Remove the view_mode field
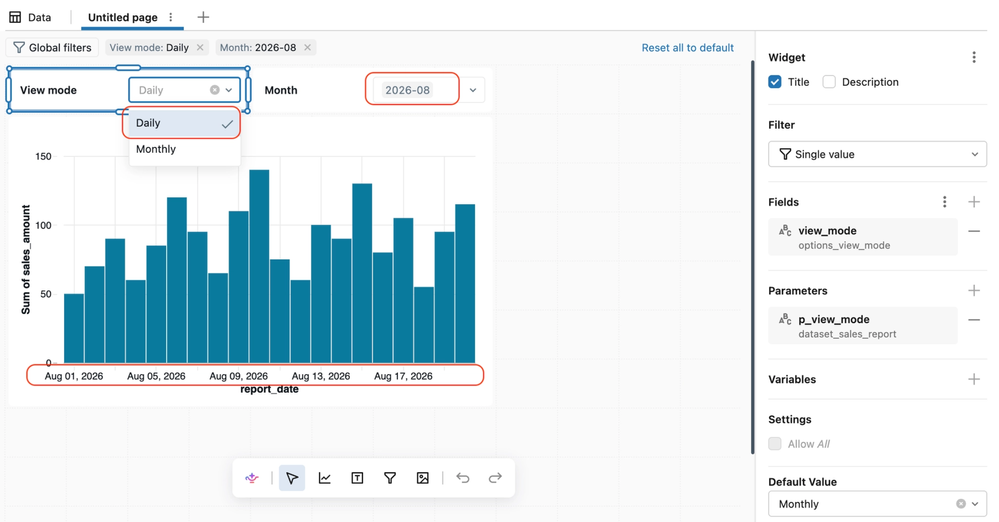Viewport: 999px width, 522px height. [x=974, y=231]
